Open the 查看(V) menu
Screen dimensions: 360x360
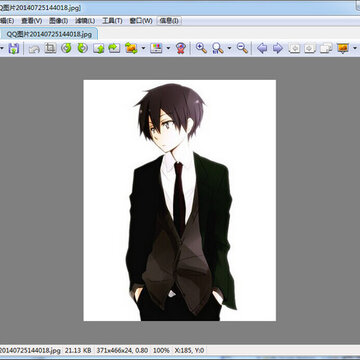tap(32, 21)
